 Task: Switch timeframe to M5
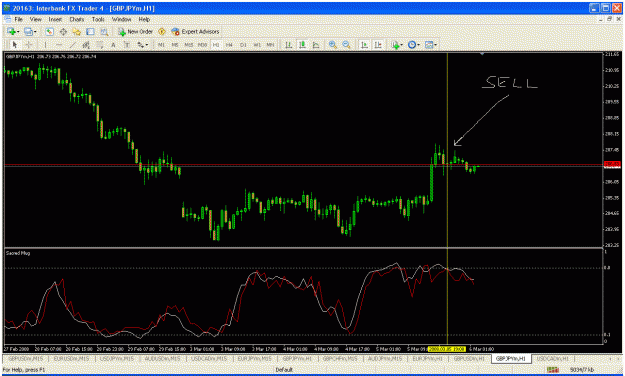pos(175,45)
